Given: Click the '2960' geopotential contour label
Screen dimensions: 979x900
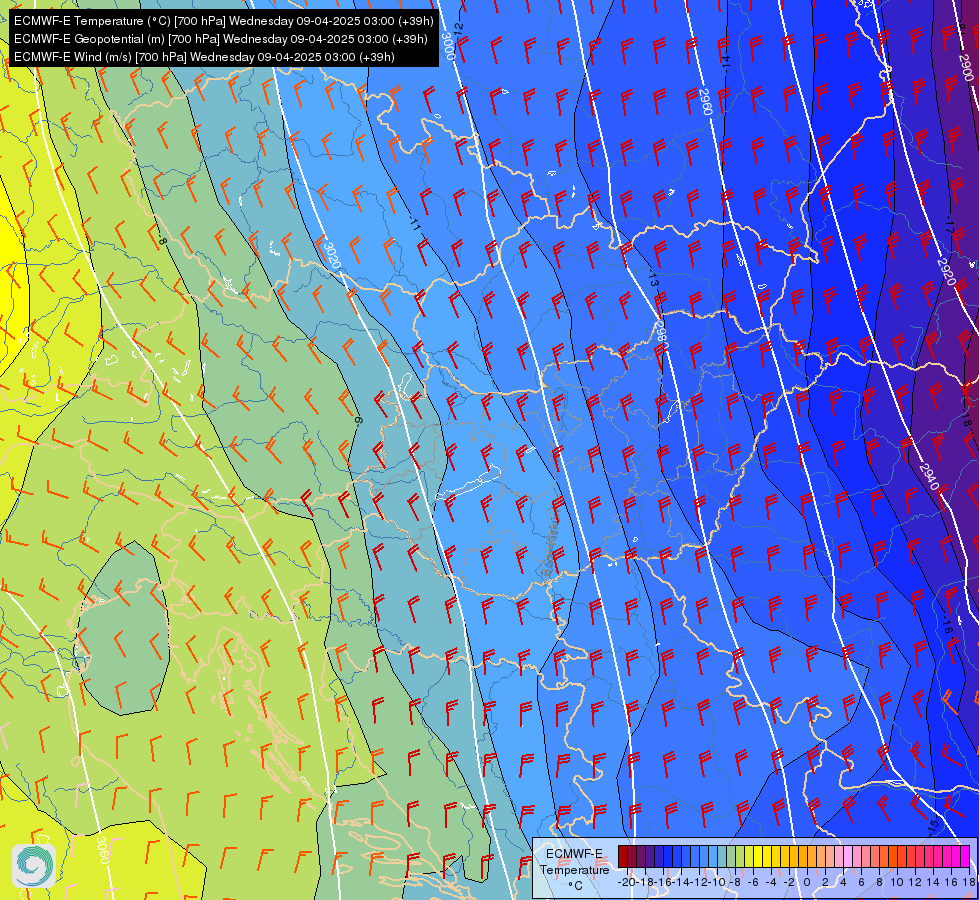Looking at the screenshot, I should pos(706,102).
